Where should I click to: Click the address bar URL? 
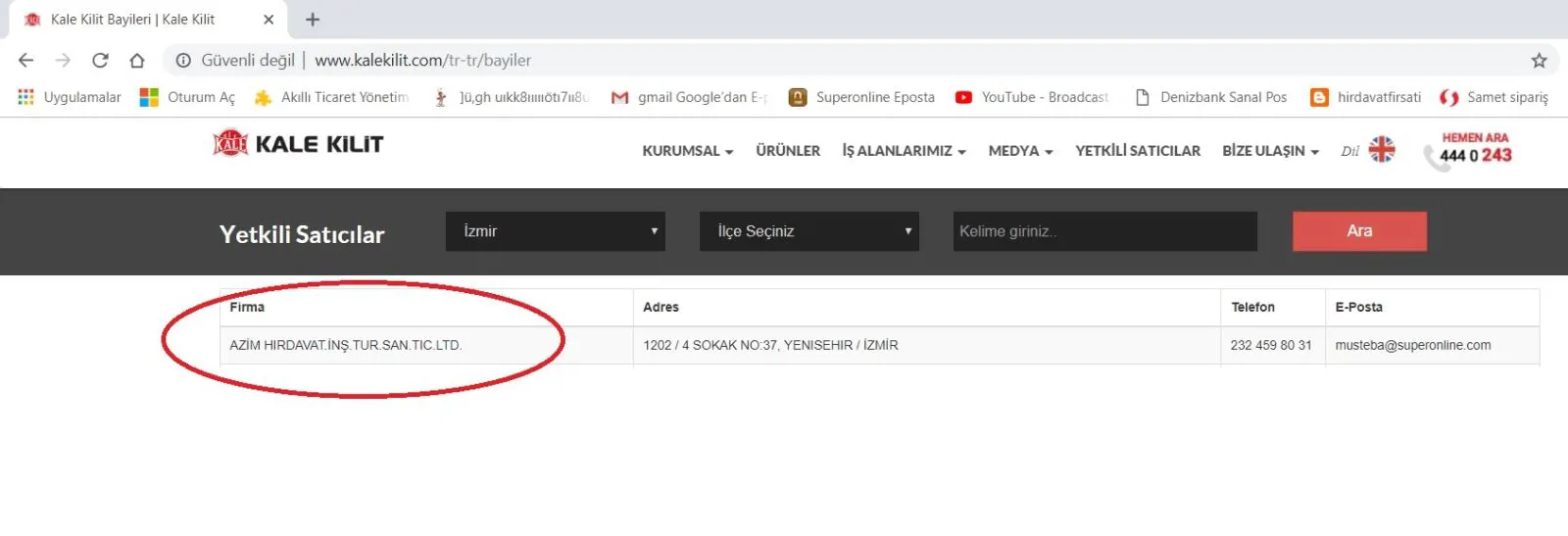point(422,60)
